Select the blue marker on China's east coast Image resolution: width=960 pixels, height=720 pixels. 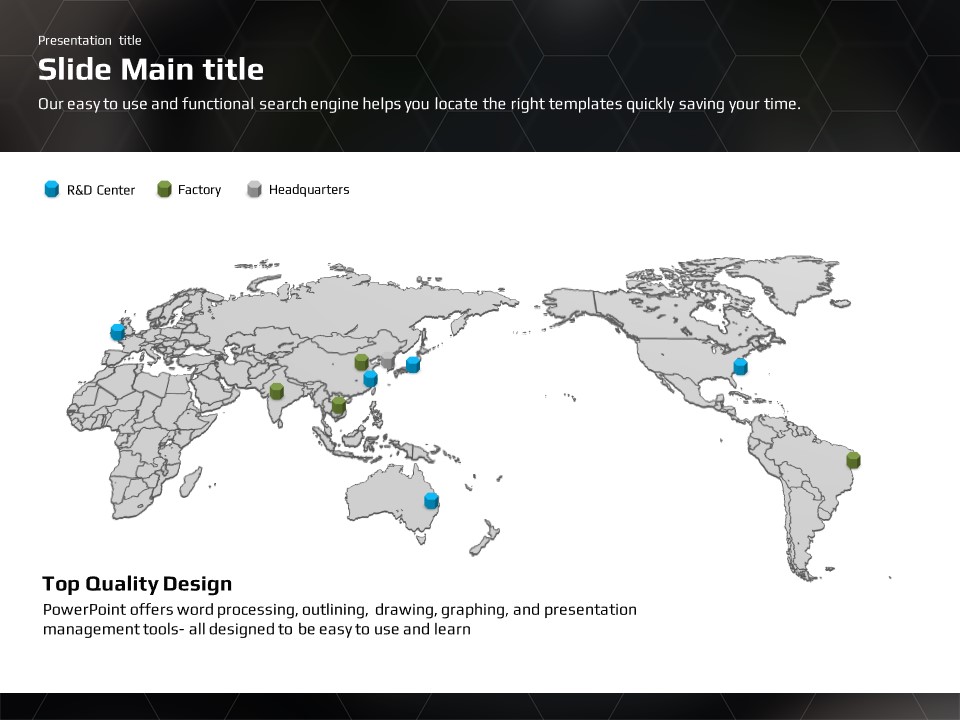[371, 379]
